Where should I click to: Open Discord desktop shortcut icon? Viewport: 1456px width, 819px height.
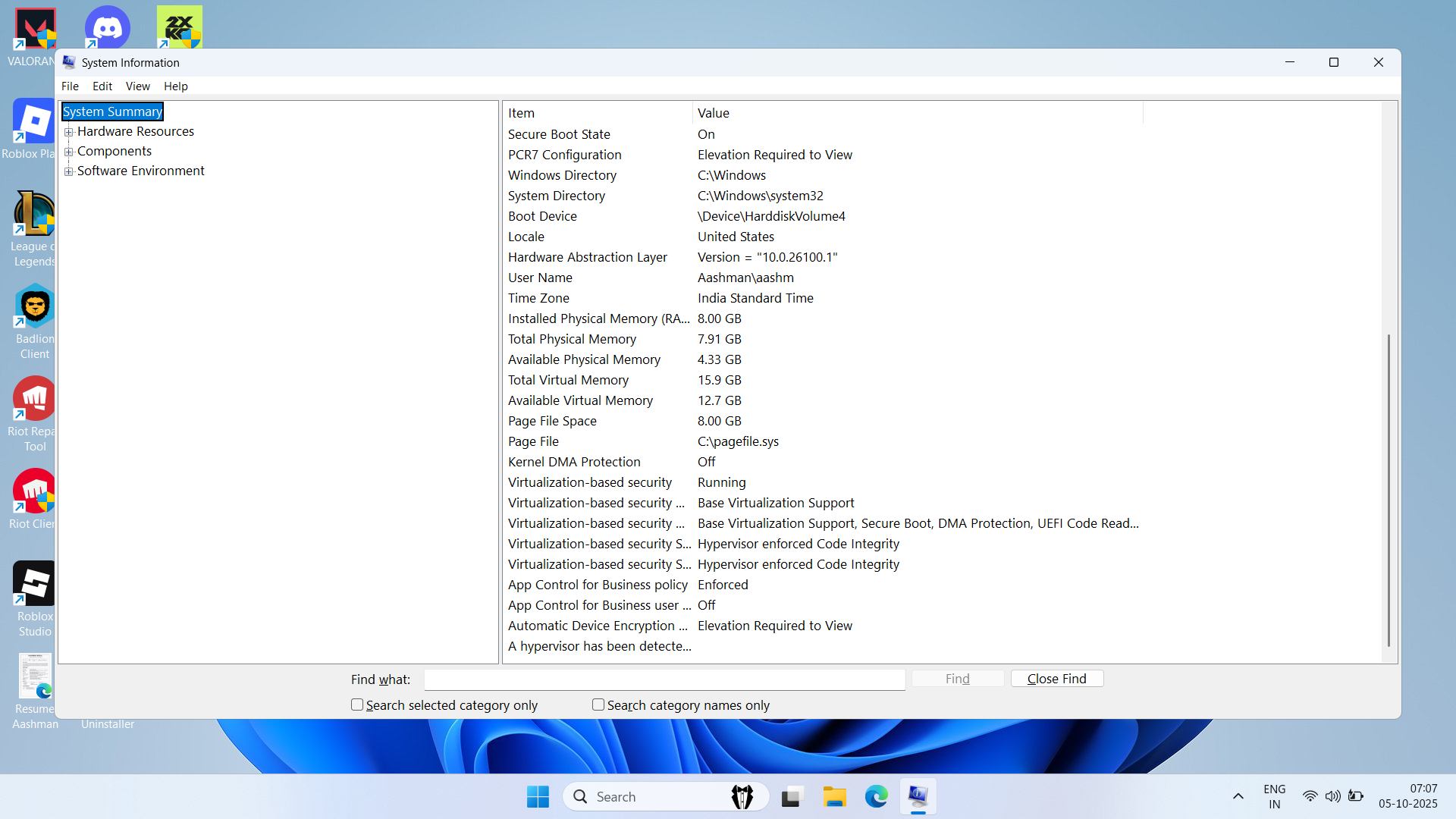[107, 27]
